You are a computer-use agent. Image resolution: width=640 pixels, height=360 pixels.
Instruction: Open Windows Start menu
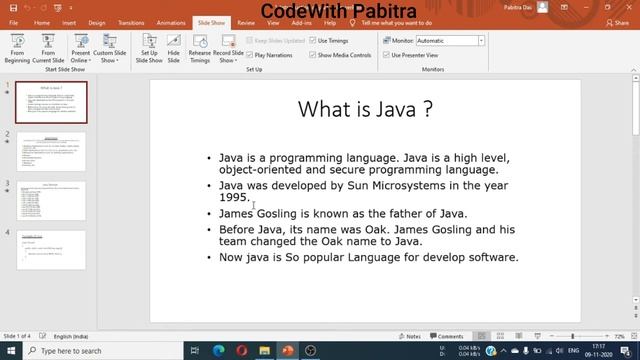(11, 351)
